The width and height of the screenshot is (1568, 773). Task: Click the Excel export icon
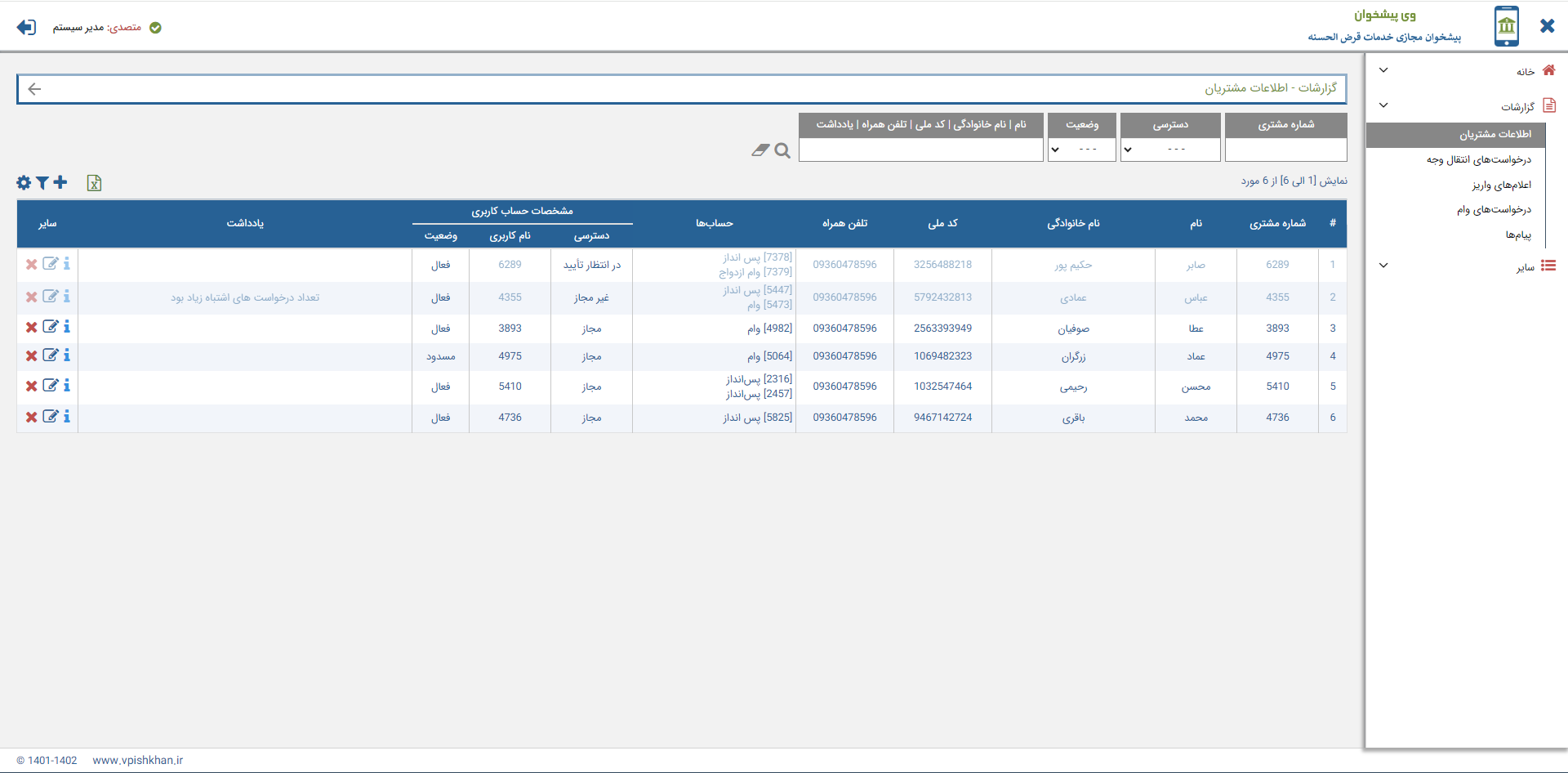94,183
